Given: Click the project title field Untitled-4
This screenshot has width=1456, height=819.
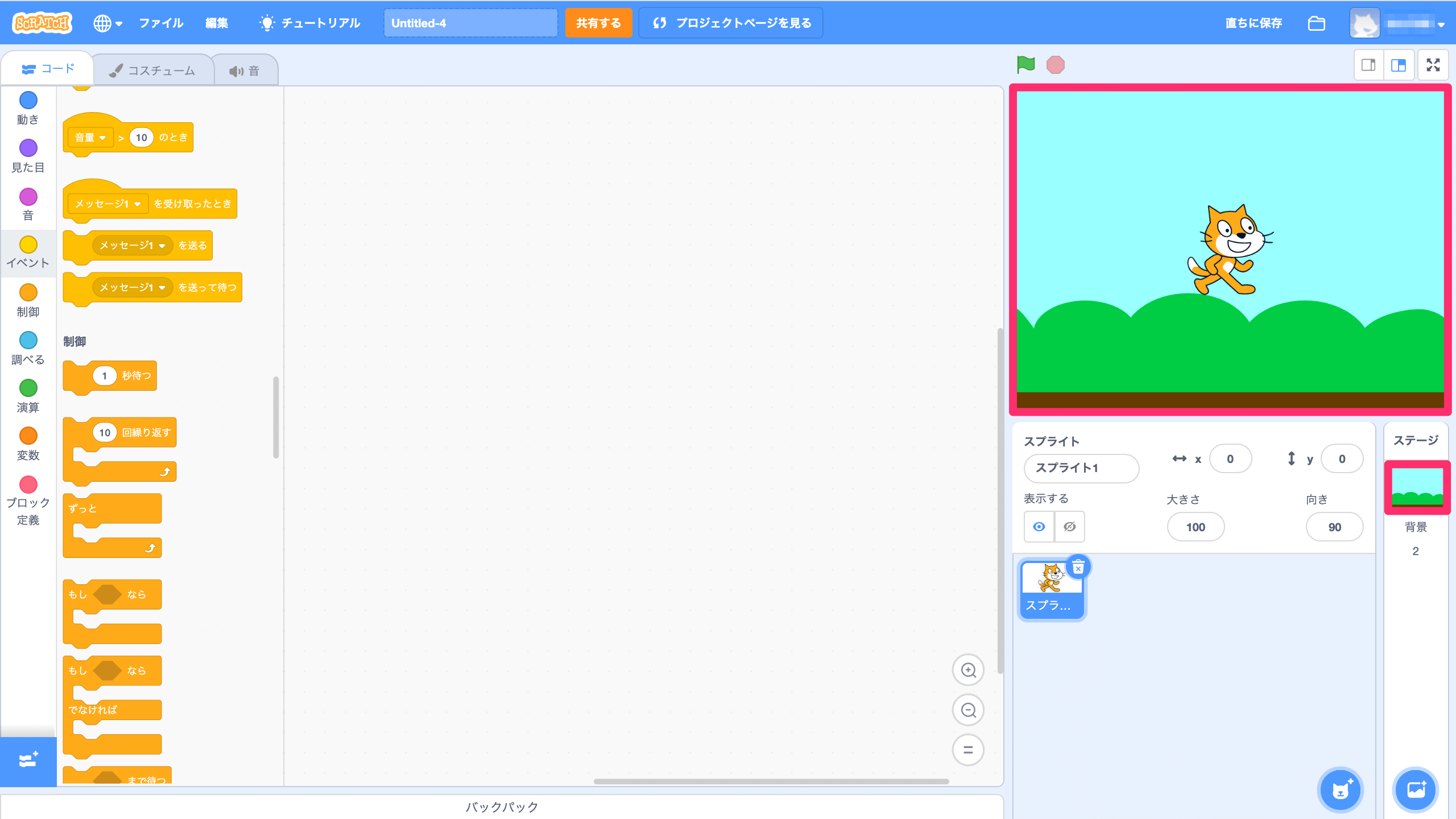Looking at the screenshot, I should (470, 23).
